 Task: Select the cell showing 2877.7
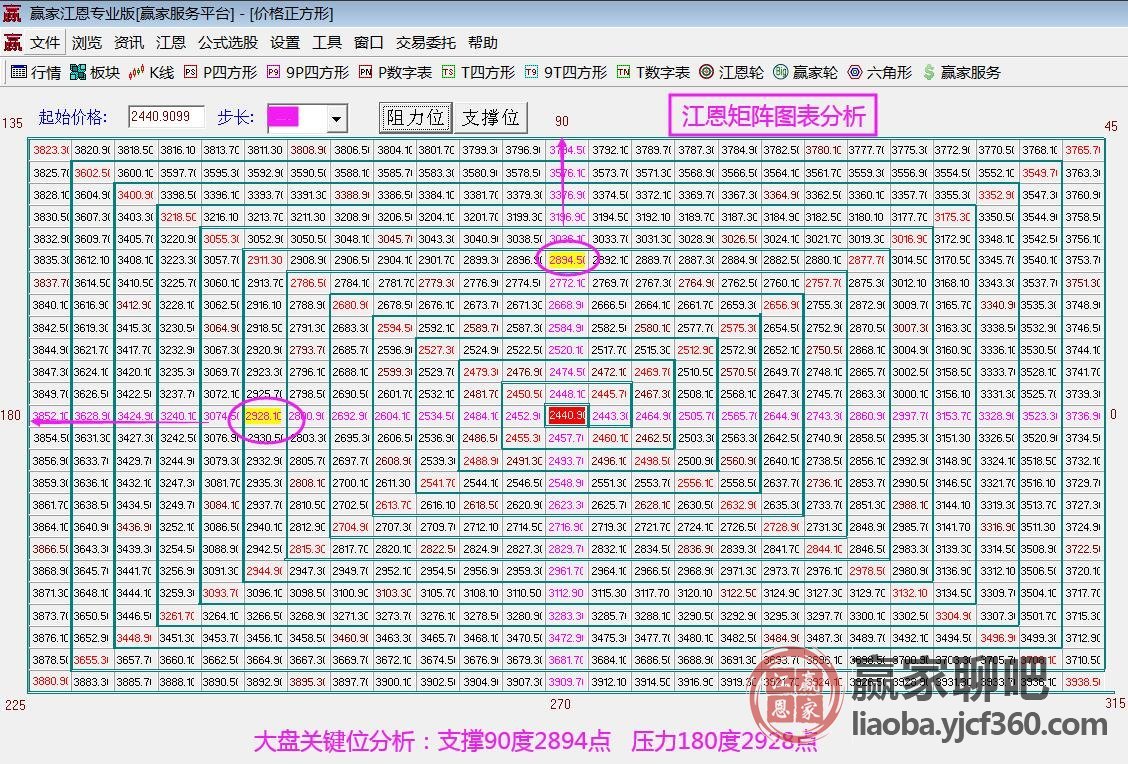[x=867, y=260]
